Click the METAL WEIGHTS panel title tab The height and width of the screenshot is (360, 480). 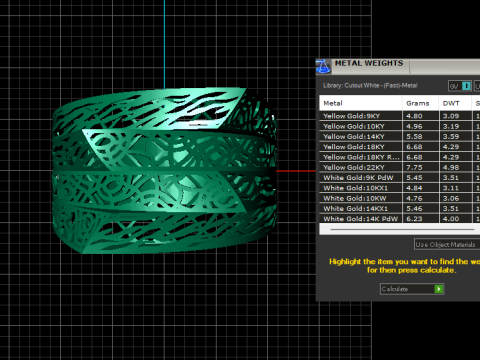pos(369,63)
